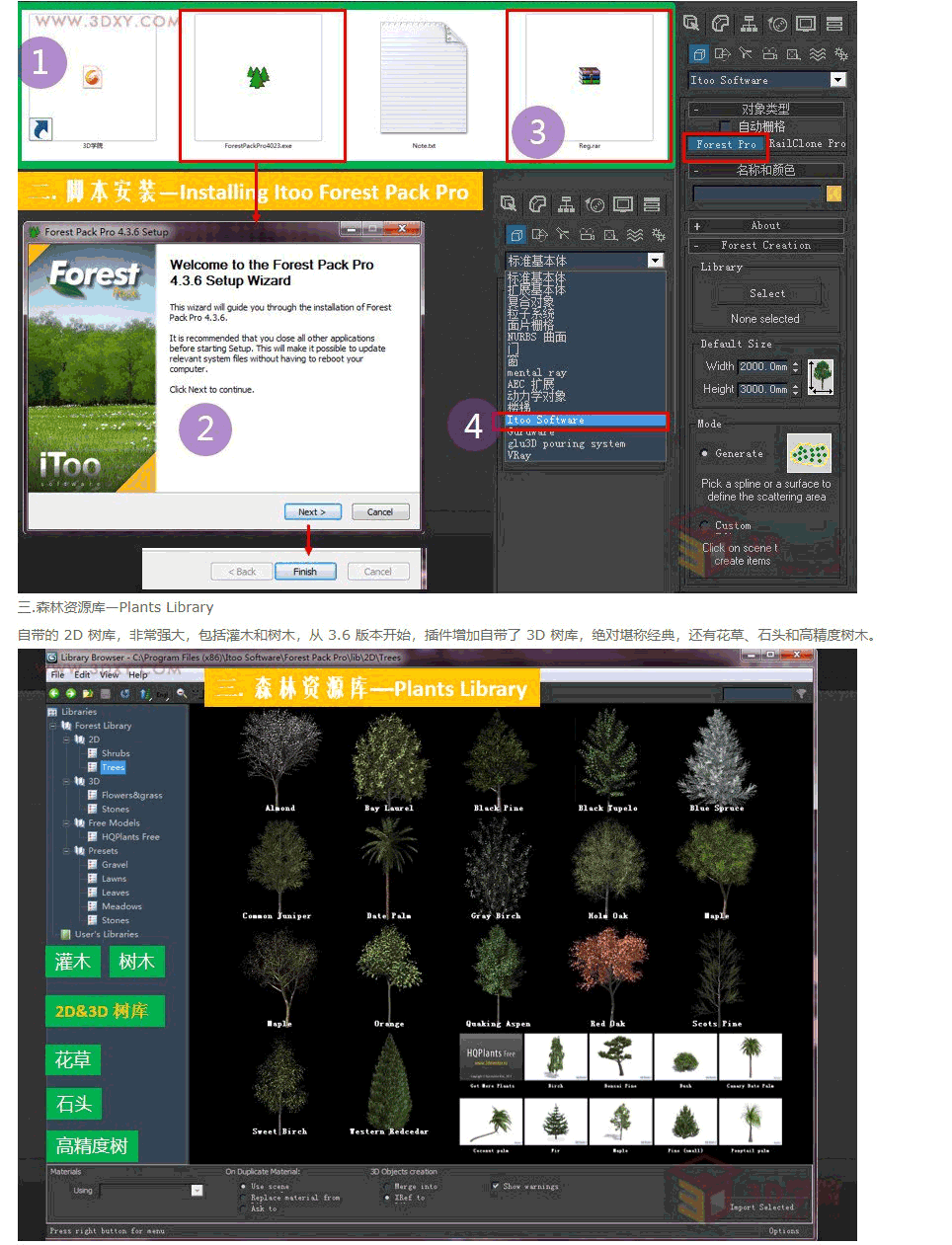Collapse the Forest Library tree node
Screen dimensions: 952x1245
pos(53,726)
